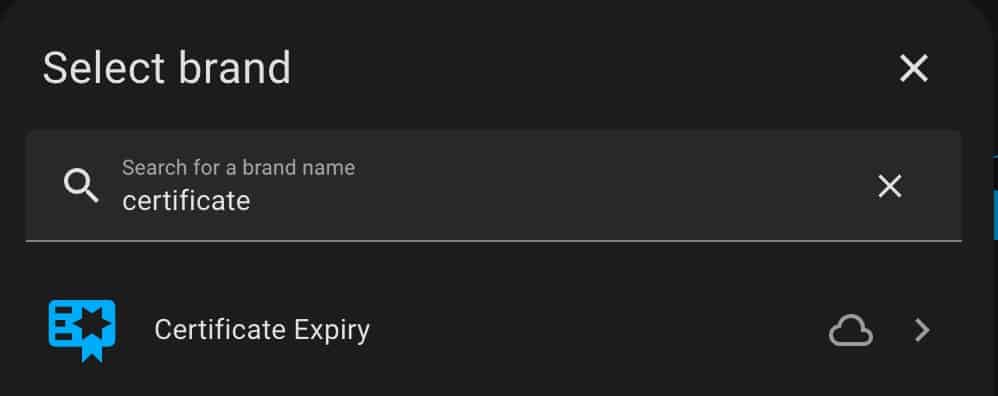Click the X inside the search box
This screenshot has width=998, height=396.
coord(889,187)
